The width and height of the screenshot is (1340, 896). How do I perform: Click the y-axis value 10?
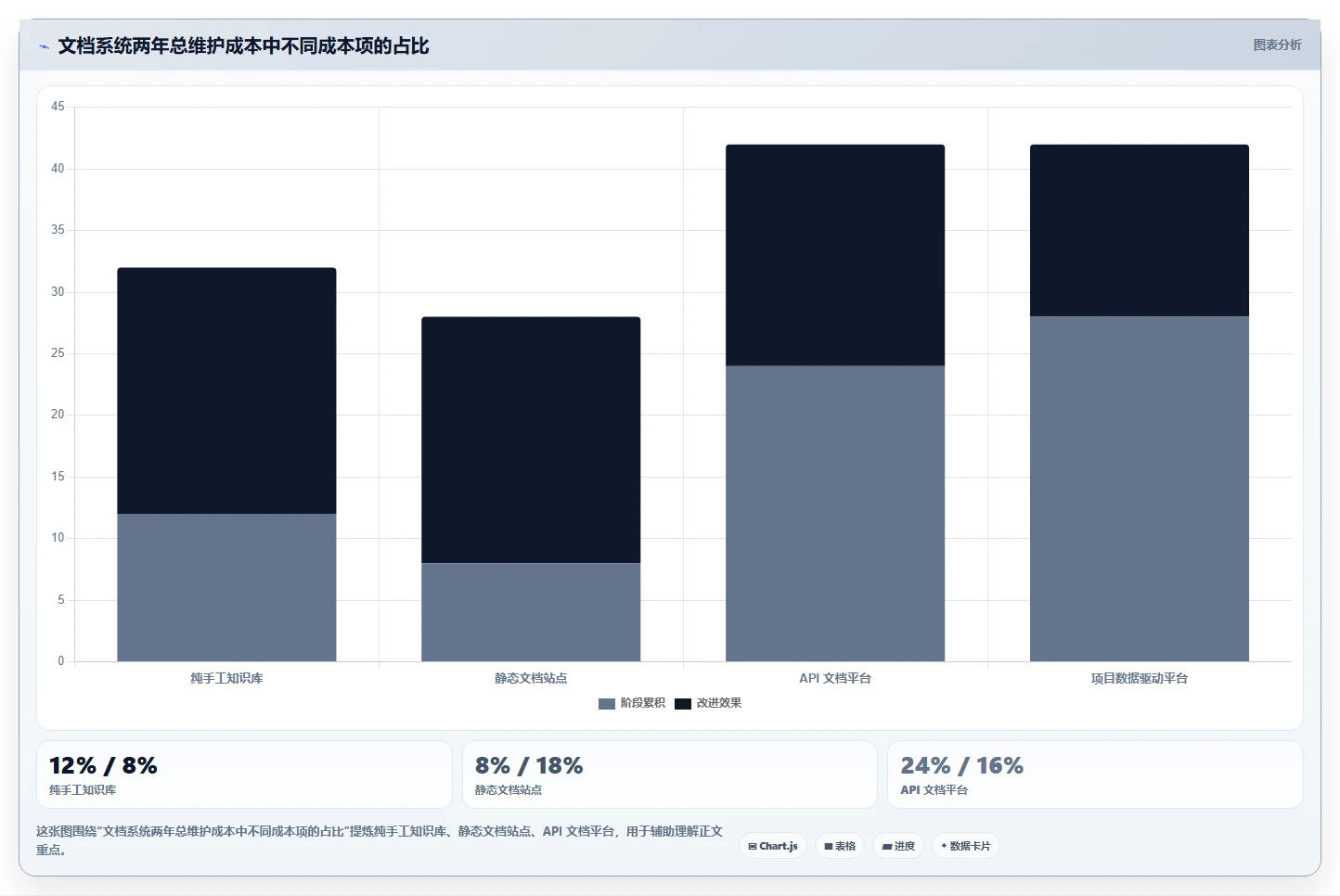coord(58,538)
